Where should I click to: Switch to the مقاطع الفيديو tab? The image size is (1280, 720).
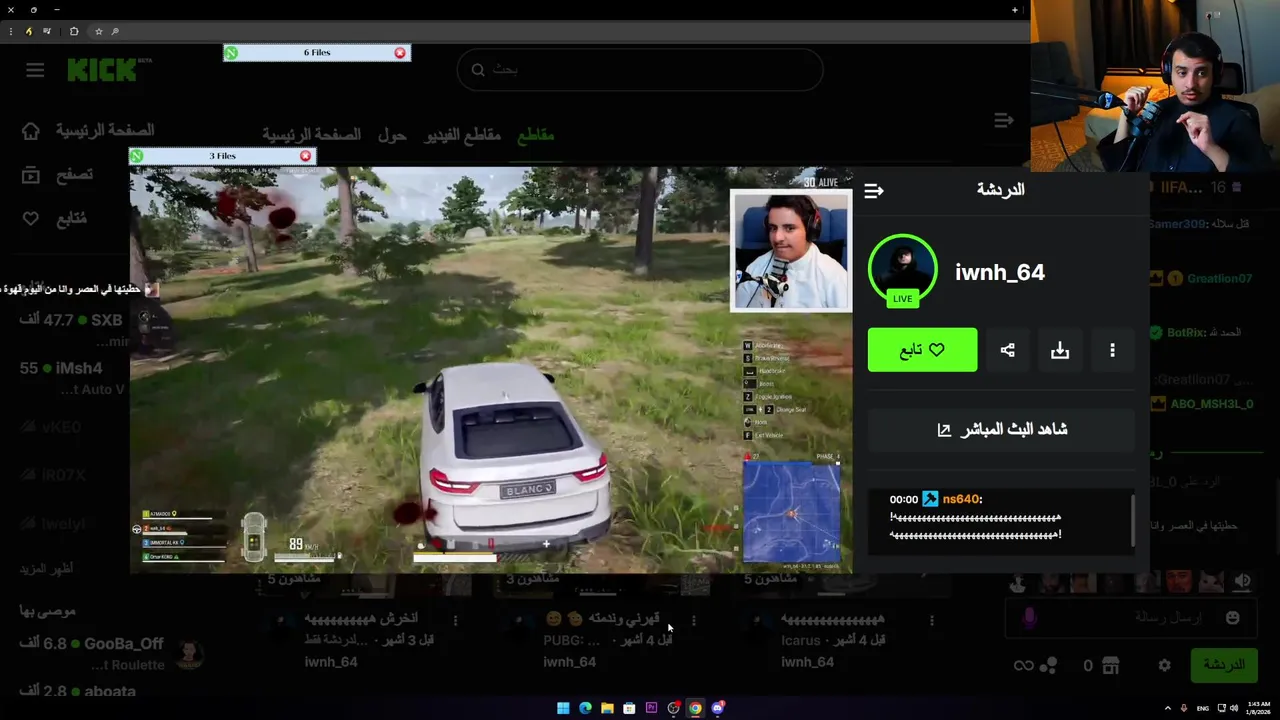pyautogui.click(x=462, y=134)
